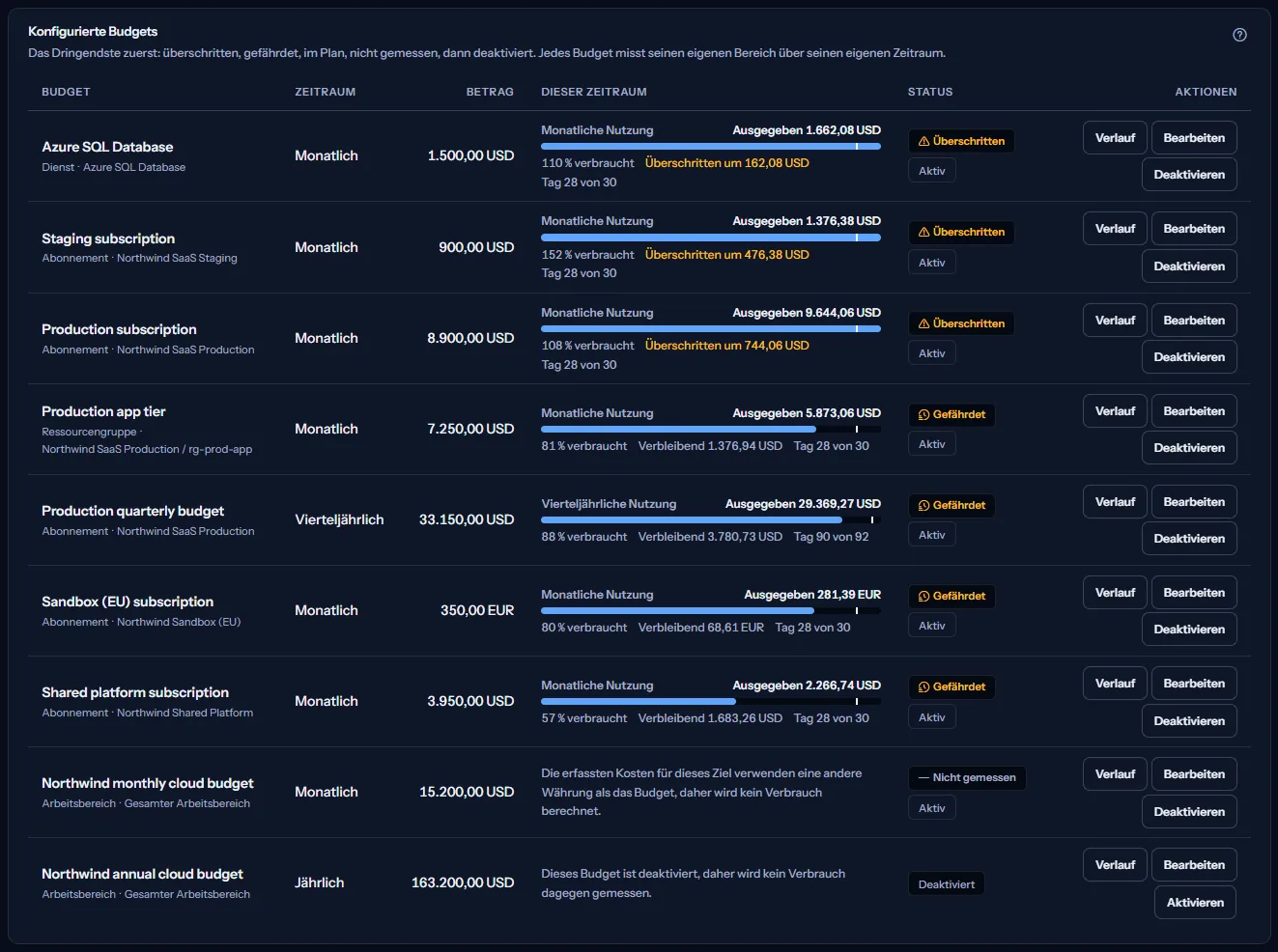Edit the Northwind annual cloud budget

(x=1194, y=865)
